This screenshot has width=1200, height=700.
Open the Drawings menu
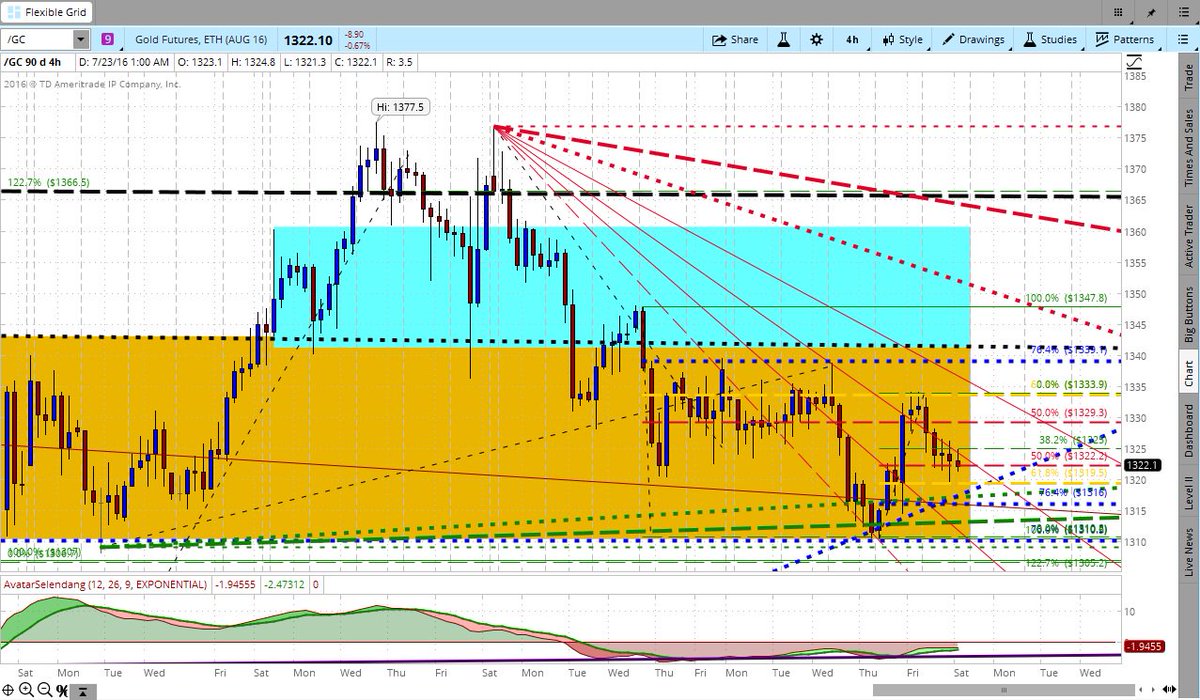[x=972, y=40]
